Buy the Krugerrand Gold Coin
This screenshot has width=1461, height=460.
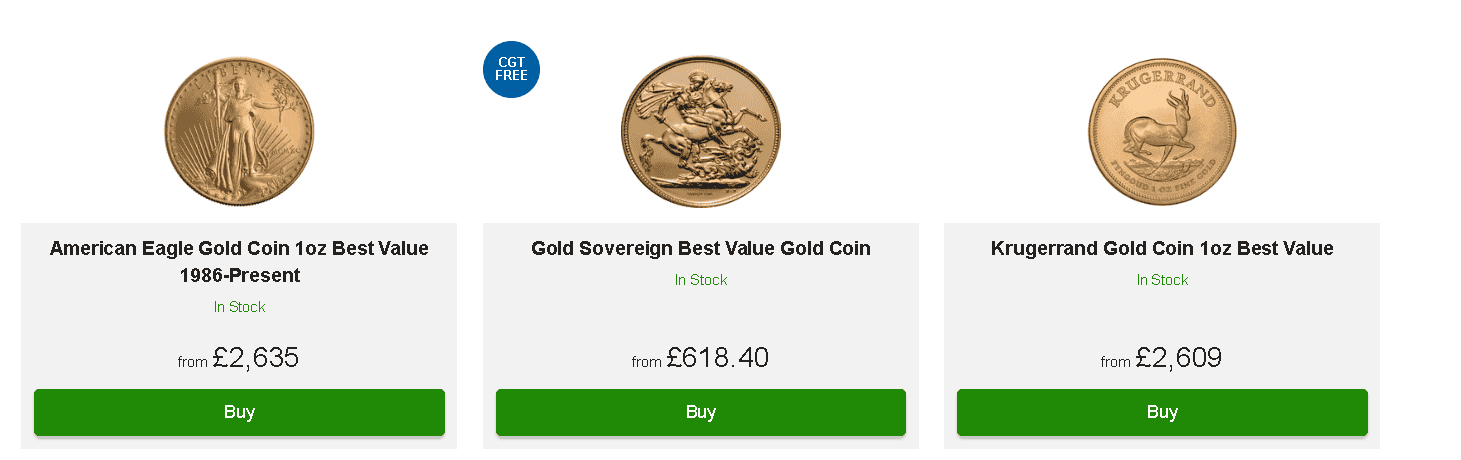1162,412
